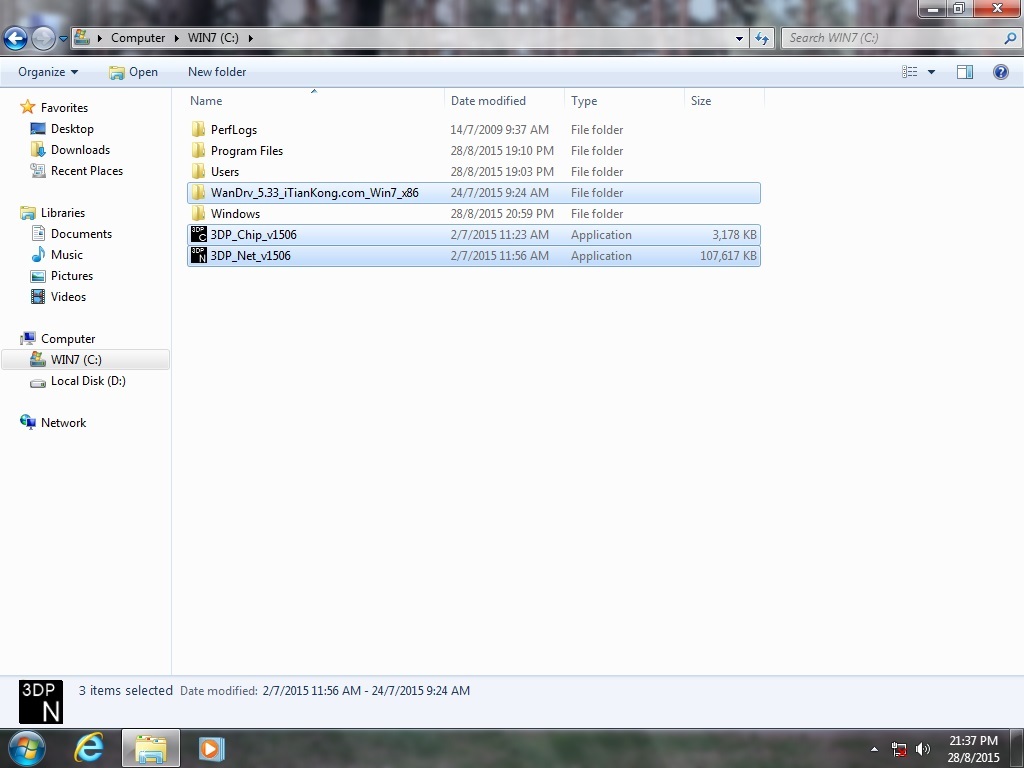The height and width of the screenshot is (768, 1024).
Task: Click the Windows Explorer taskbar icon
Action: coord(151,748)
